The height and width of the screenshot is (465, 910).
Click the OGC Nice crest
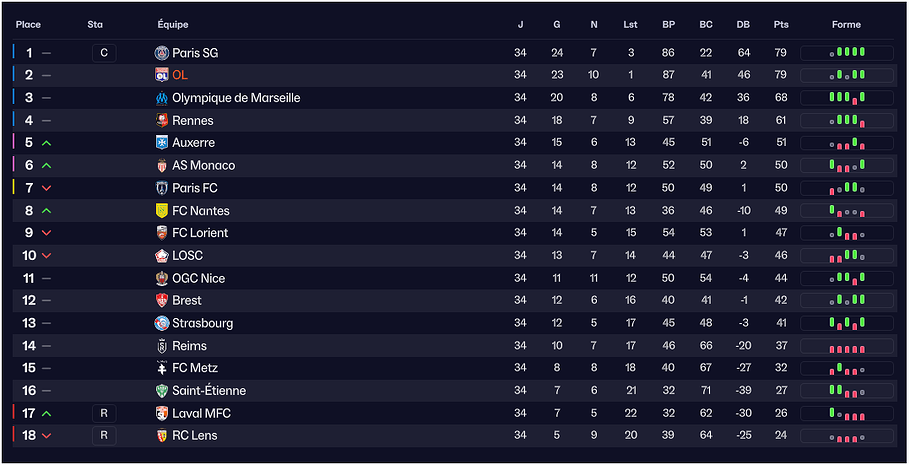(x=162, y=279)
